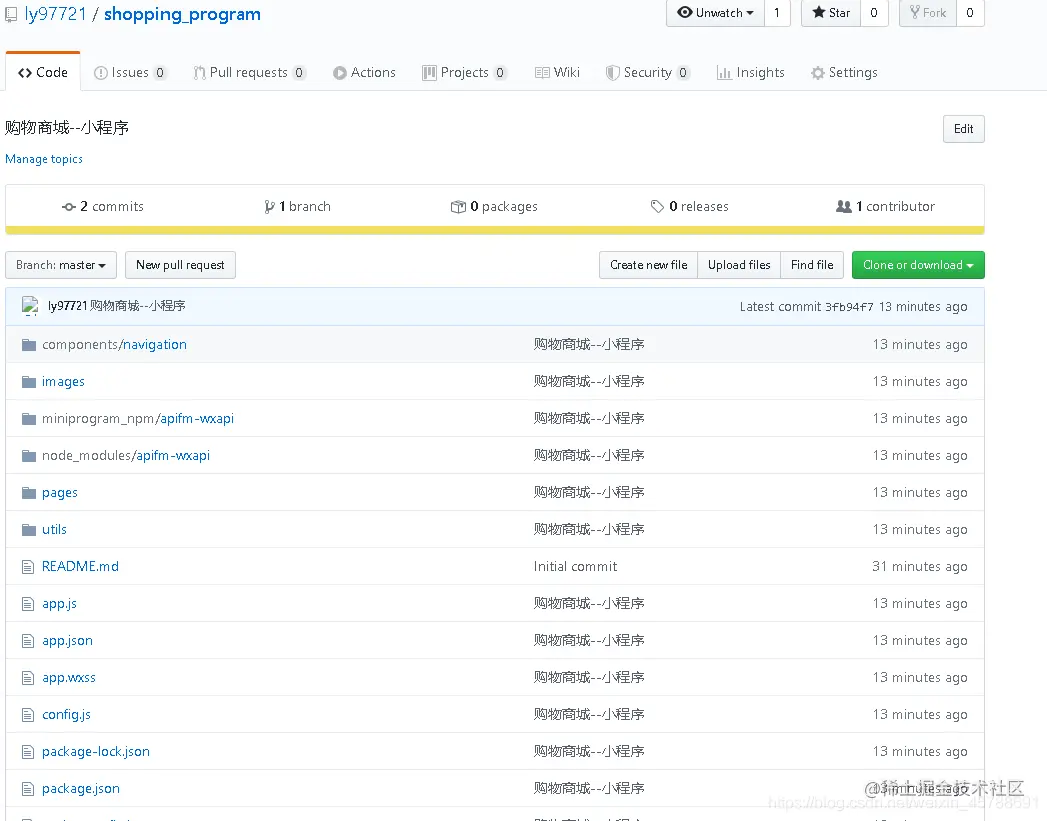Open the package-lock.json file
This screenshot has width=1047, height=821.
[95, 752]
